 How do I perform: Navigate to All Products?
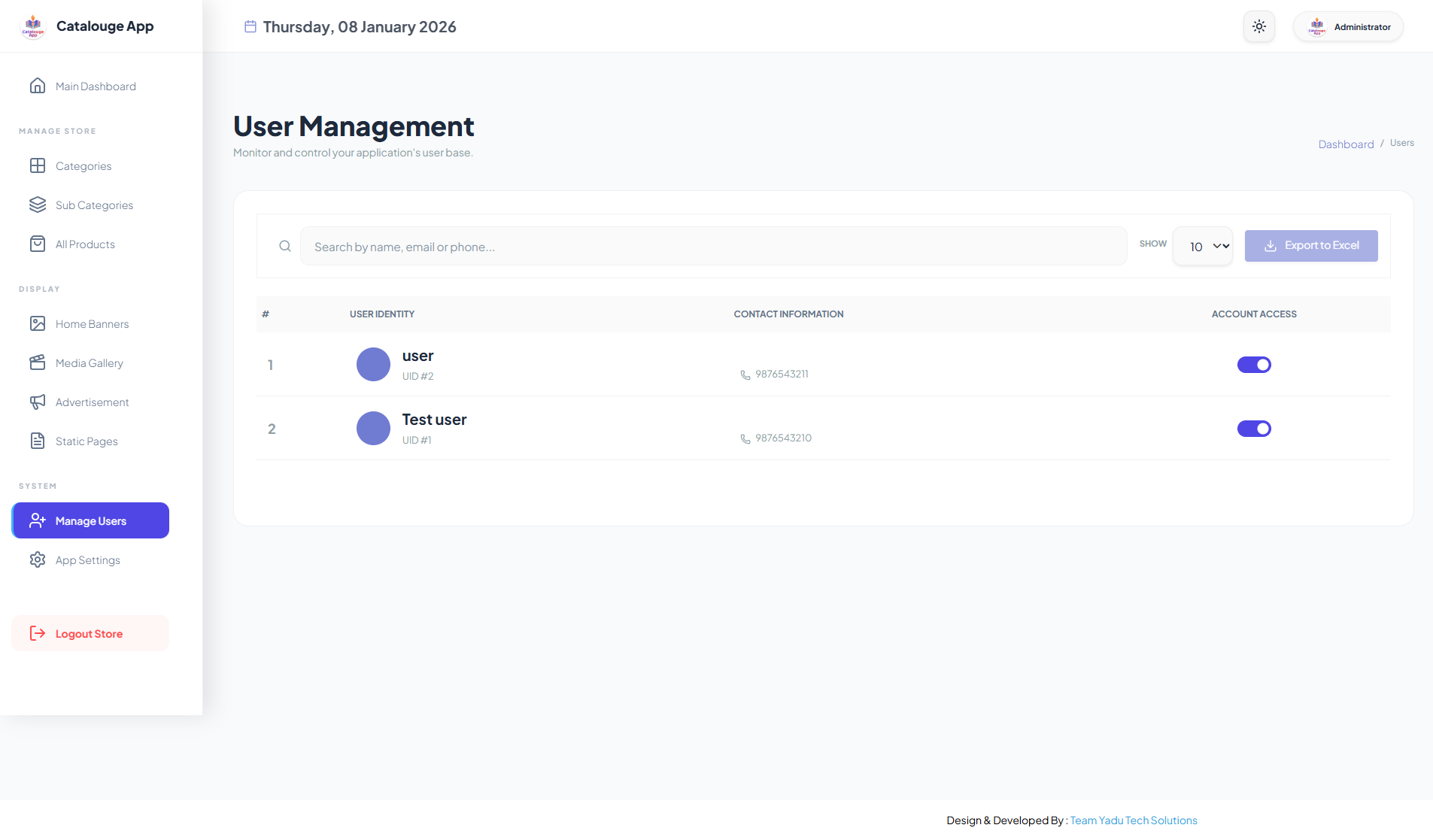(90, 244)
